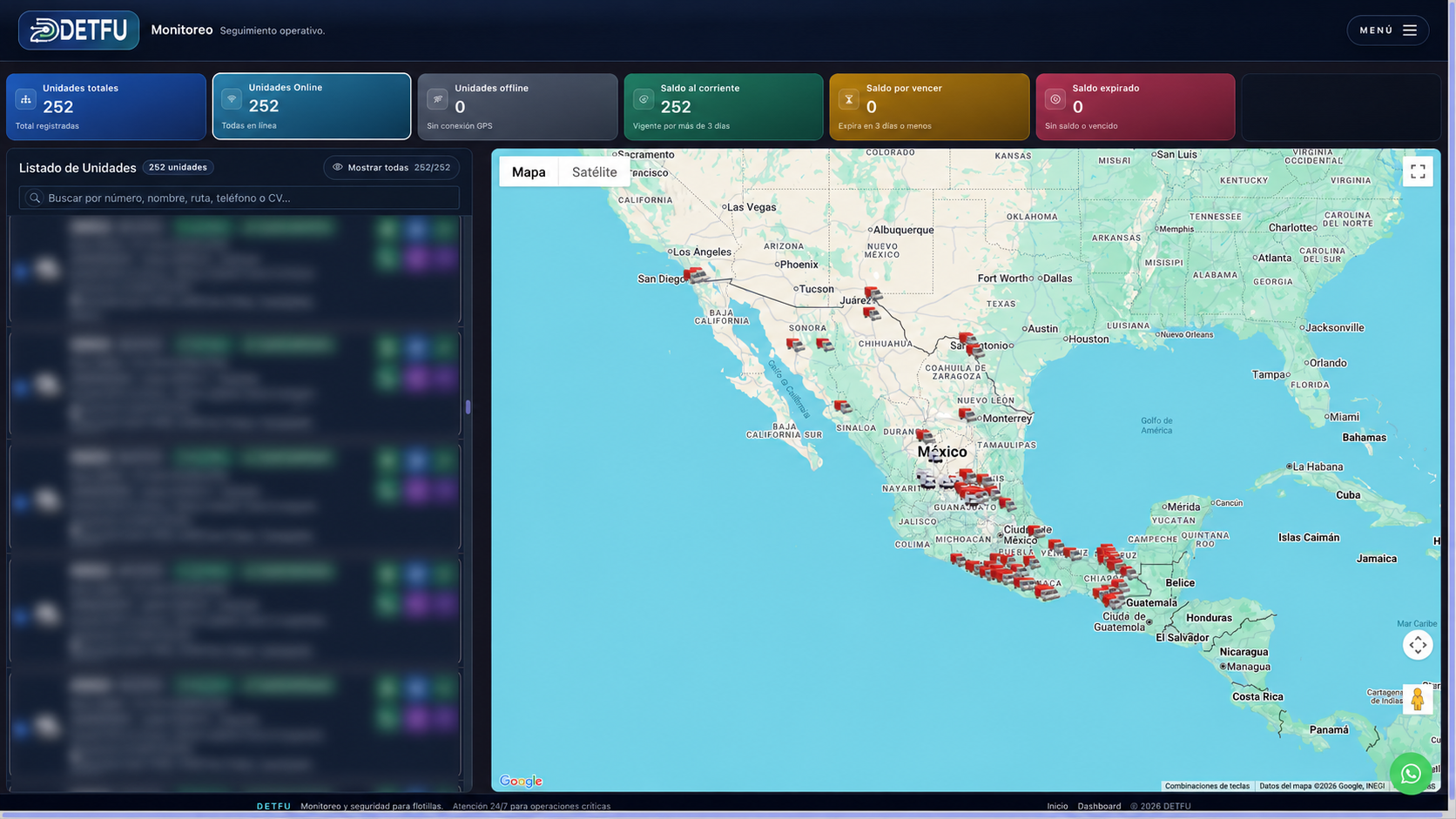Click the Las Vegas map label
This screenshot has height=819, width=1456.
[751, 207]
